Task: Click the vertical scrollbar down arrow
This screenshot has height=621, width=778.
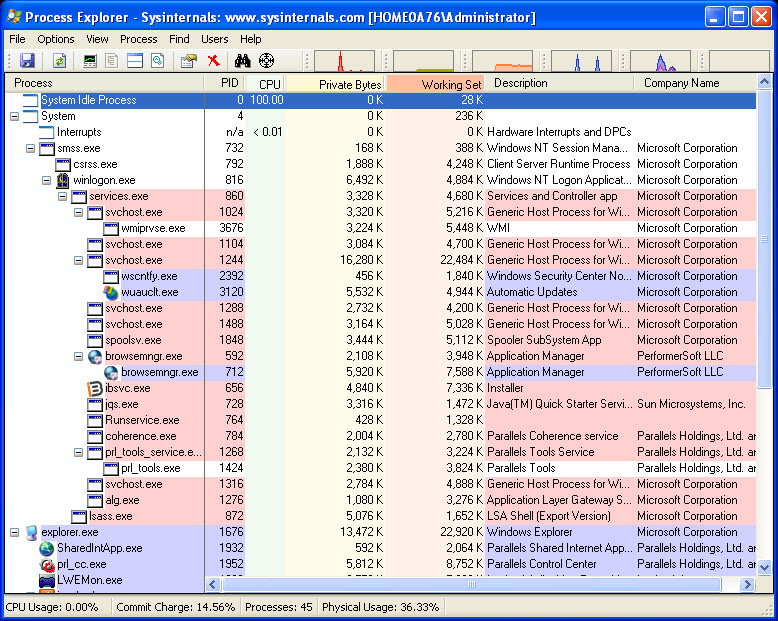Action: pyautogui.click(x=765, y=567)
